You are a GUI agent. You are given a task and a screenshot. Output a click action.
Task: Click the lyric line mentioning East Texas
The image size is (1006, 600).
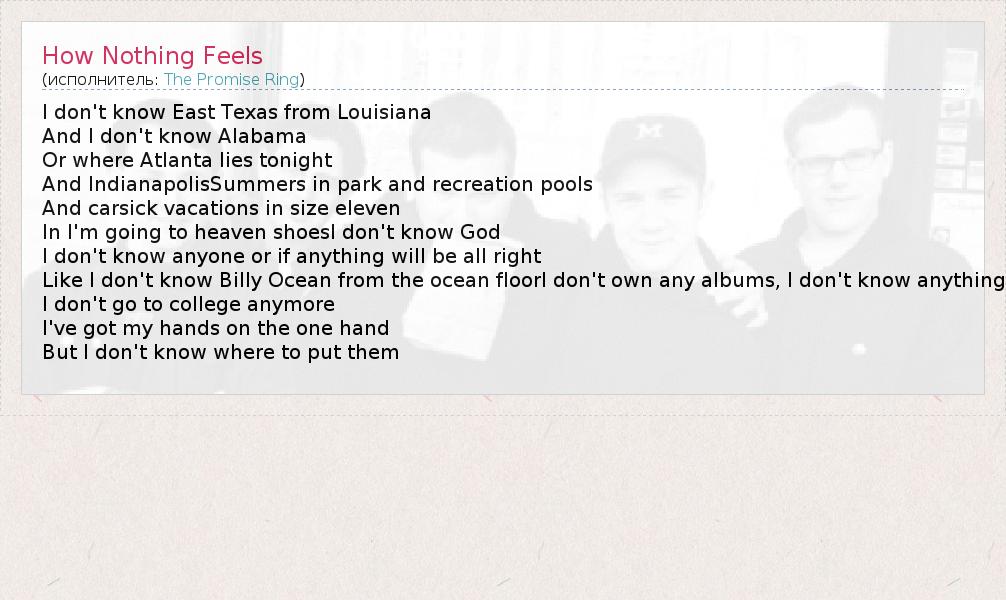point(236,112)
